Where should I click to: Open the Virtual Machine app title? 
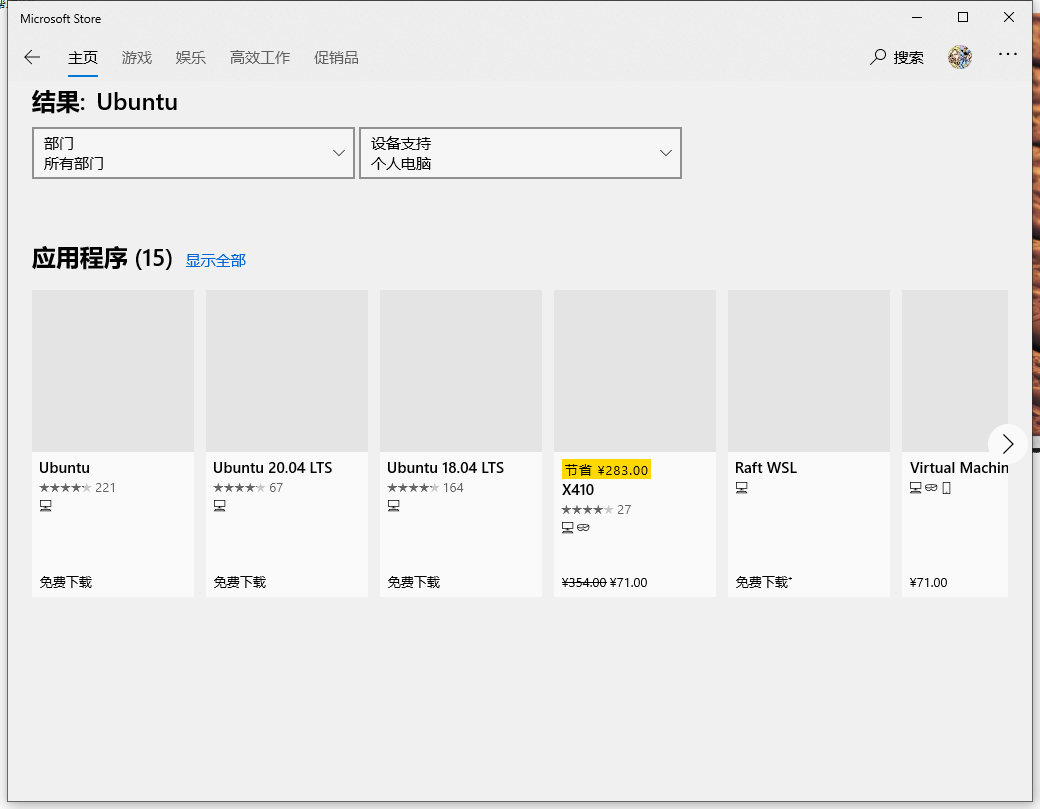[959, 467]
